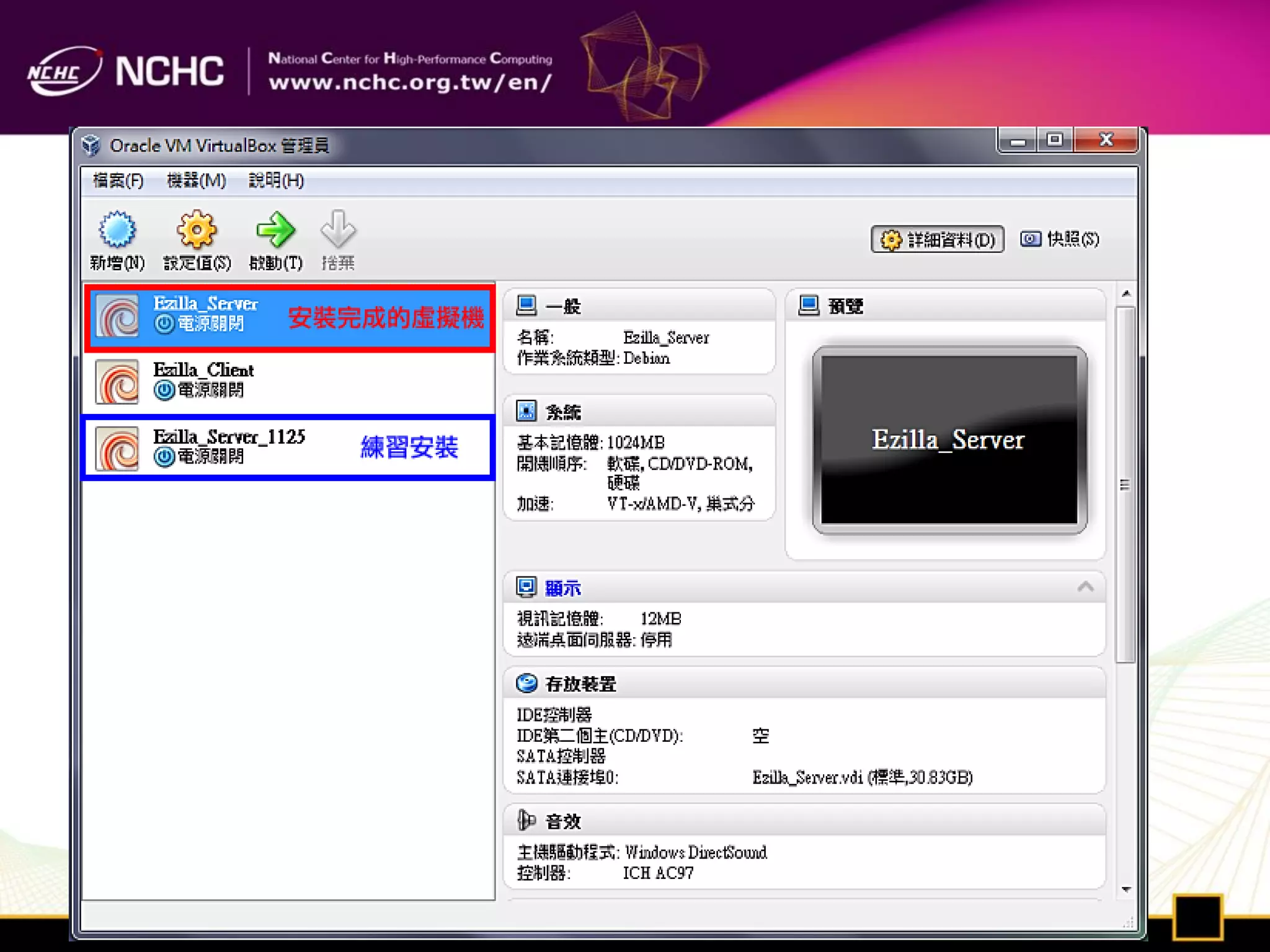Collapse the Display (顯示) section chevron
1270x952 pixels.
(x=1085, y=587)
